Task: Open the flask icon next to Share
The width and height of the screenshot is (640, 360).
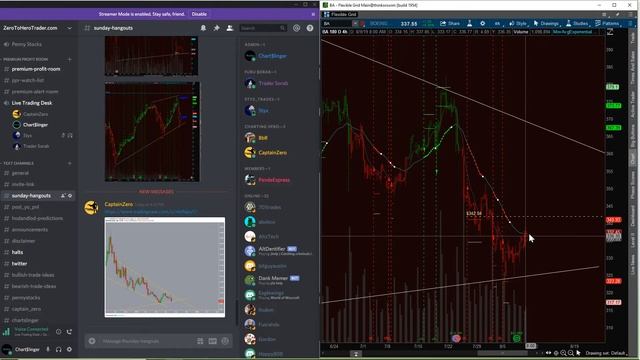Action: click(469, 23)
